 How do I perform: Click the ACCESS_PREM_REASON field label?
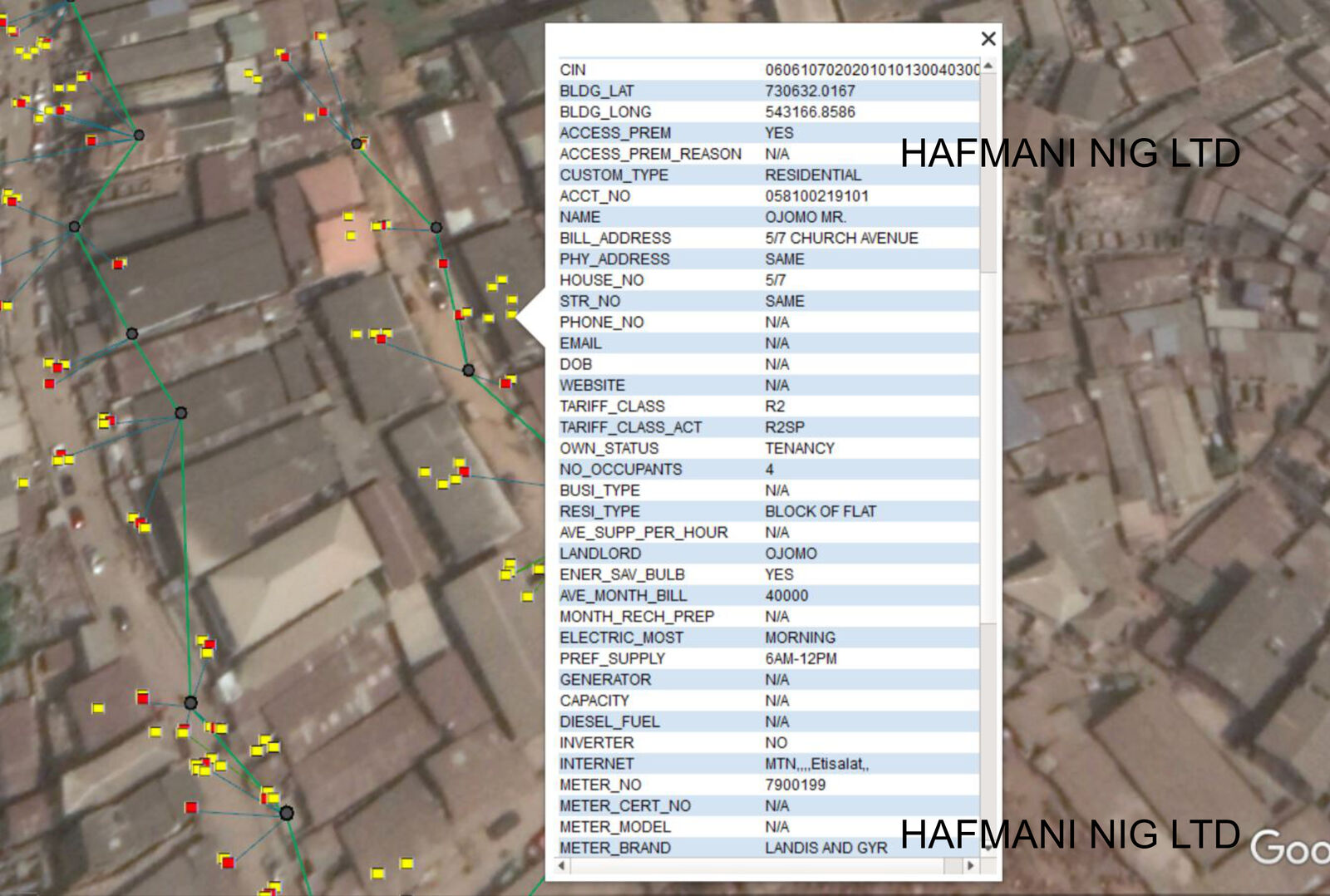click(650, 154)
